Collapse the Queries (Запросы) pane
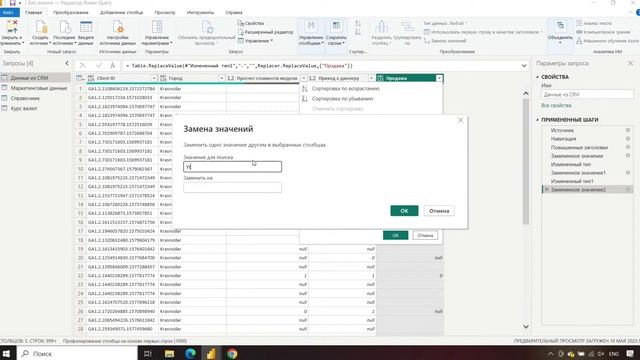This screenshot has height=360, width=640. click(67, 63)
